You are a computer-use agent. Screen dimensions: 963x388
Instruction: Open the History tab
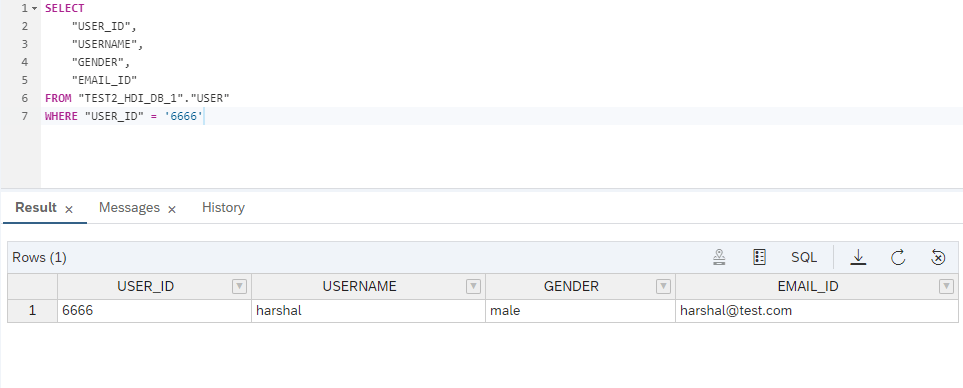223,208
